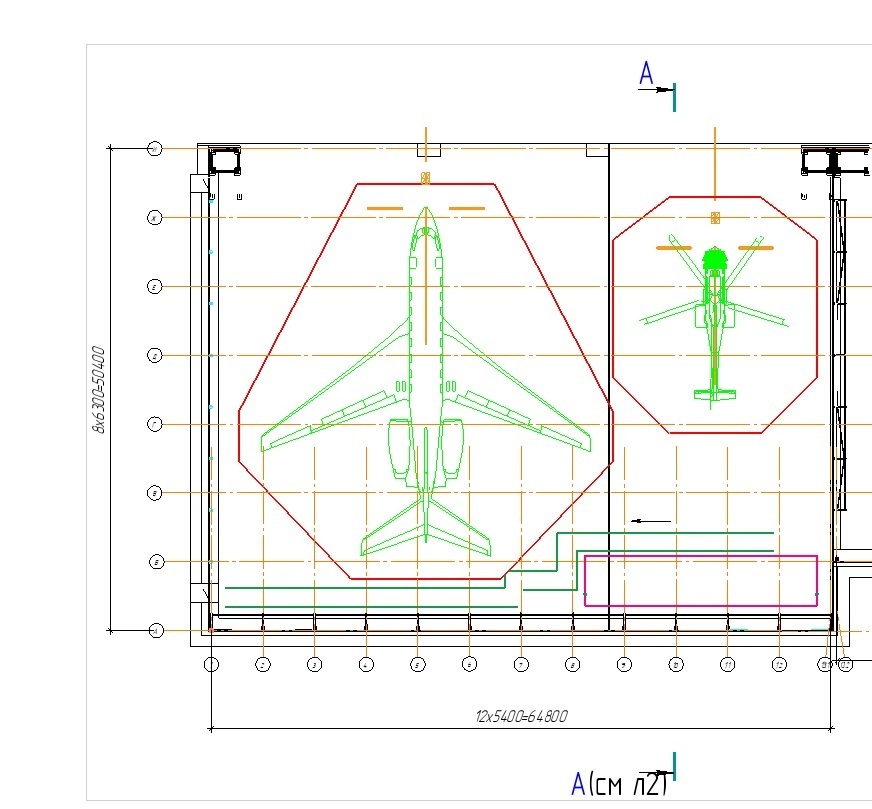Select row axis bubble Ж on the left side
The image size is (872, 809).
click(155, 217)
